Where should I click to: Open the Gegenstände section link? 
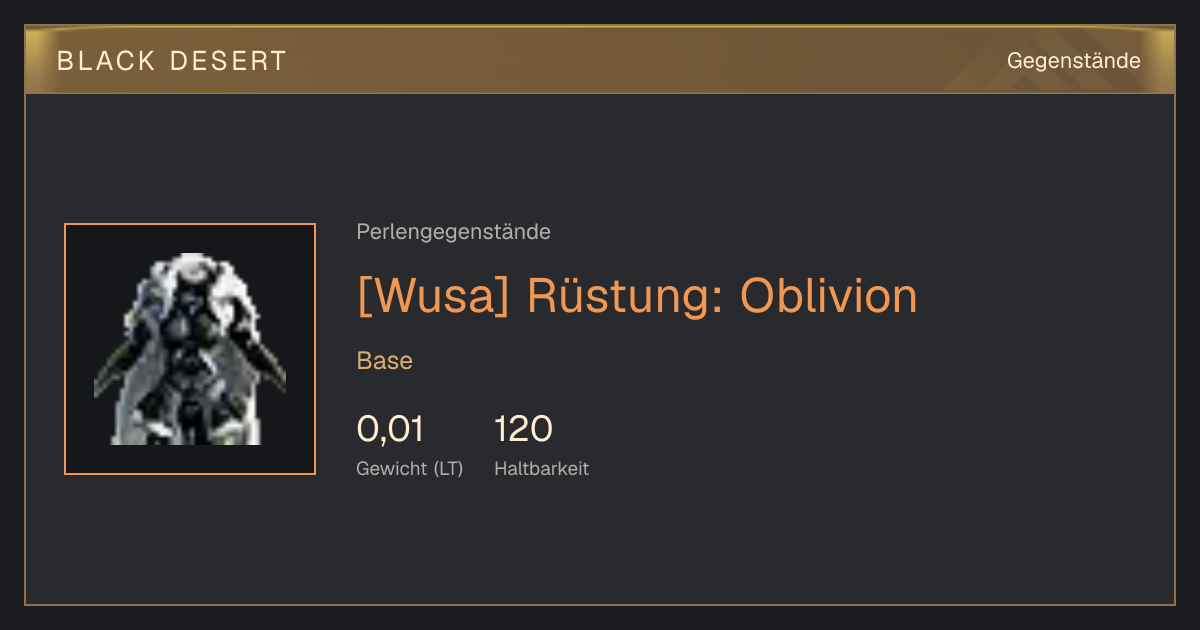(x=1073, y=61)
